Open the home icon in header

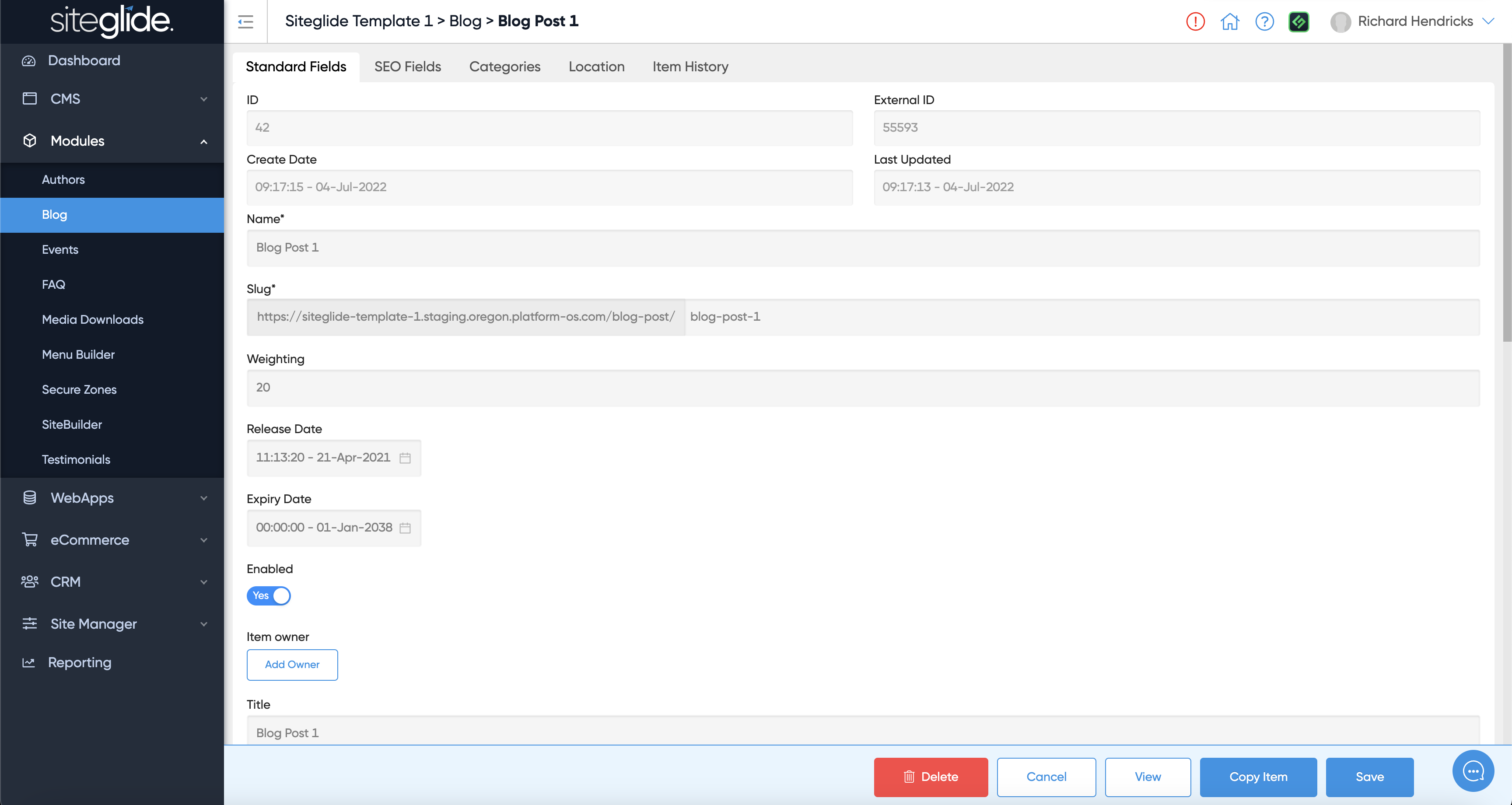[1230, 22]
